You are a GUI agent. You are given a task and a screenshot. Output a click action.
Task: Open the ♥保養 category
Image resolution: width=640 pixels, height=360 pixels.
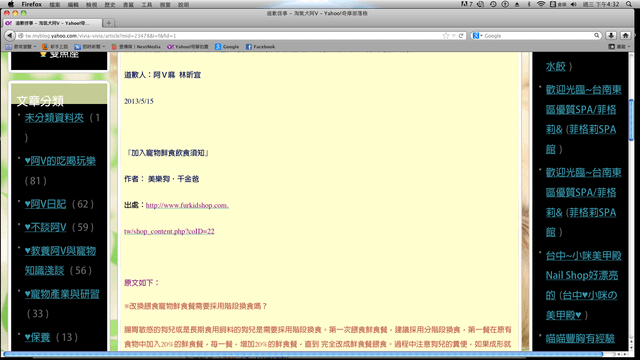coord(37,337)
